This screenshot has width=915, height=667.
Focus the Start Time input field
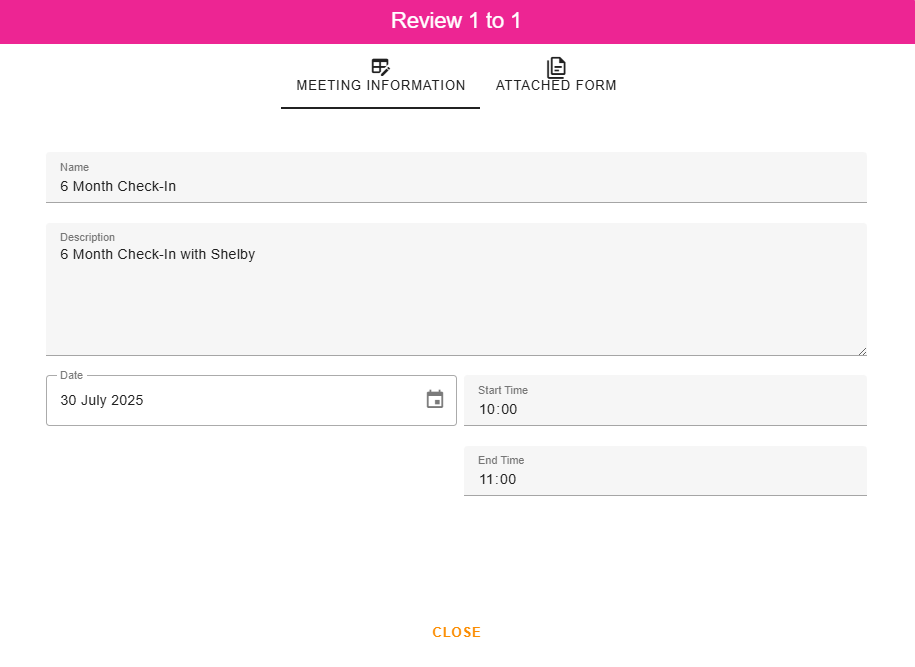click(x=665, y=409)
